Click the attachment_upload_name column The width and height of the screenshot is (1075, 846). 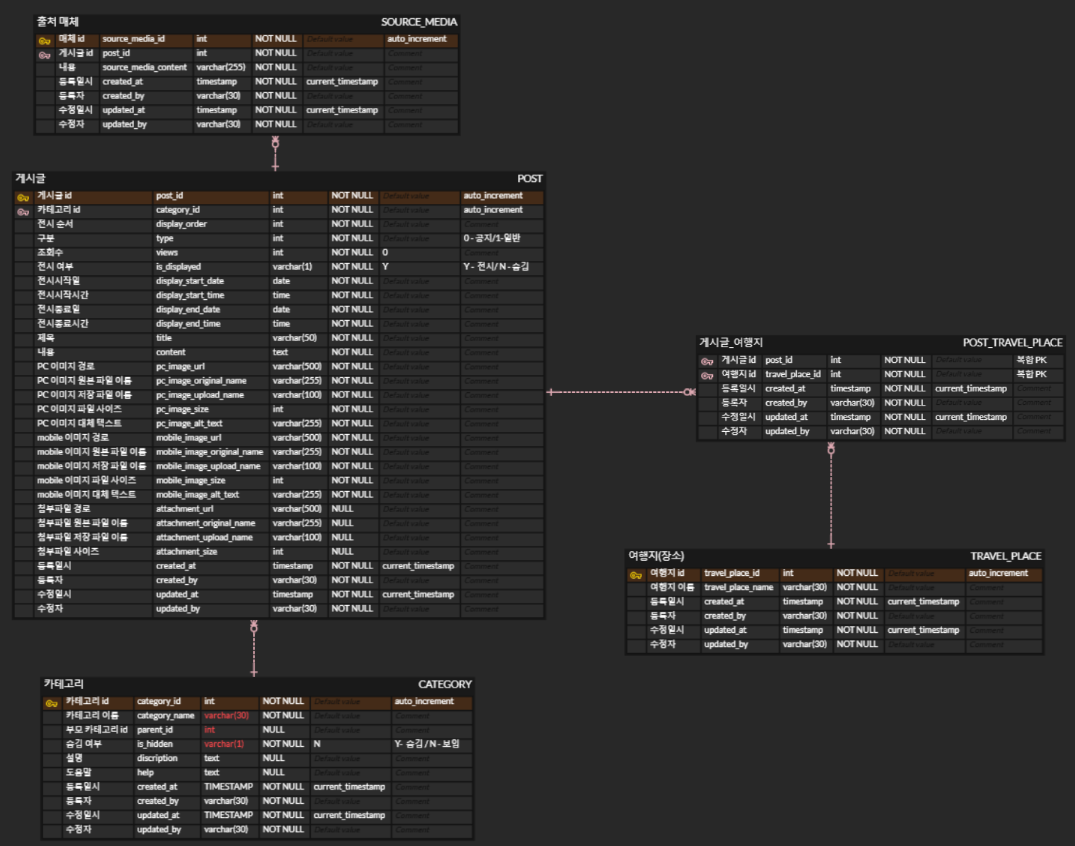(204, 537)
